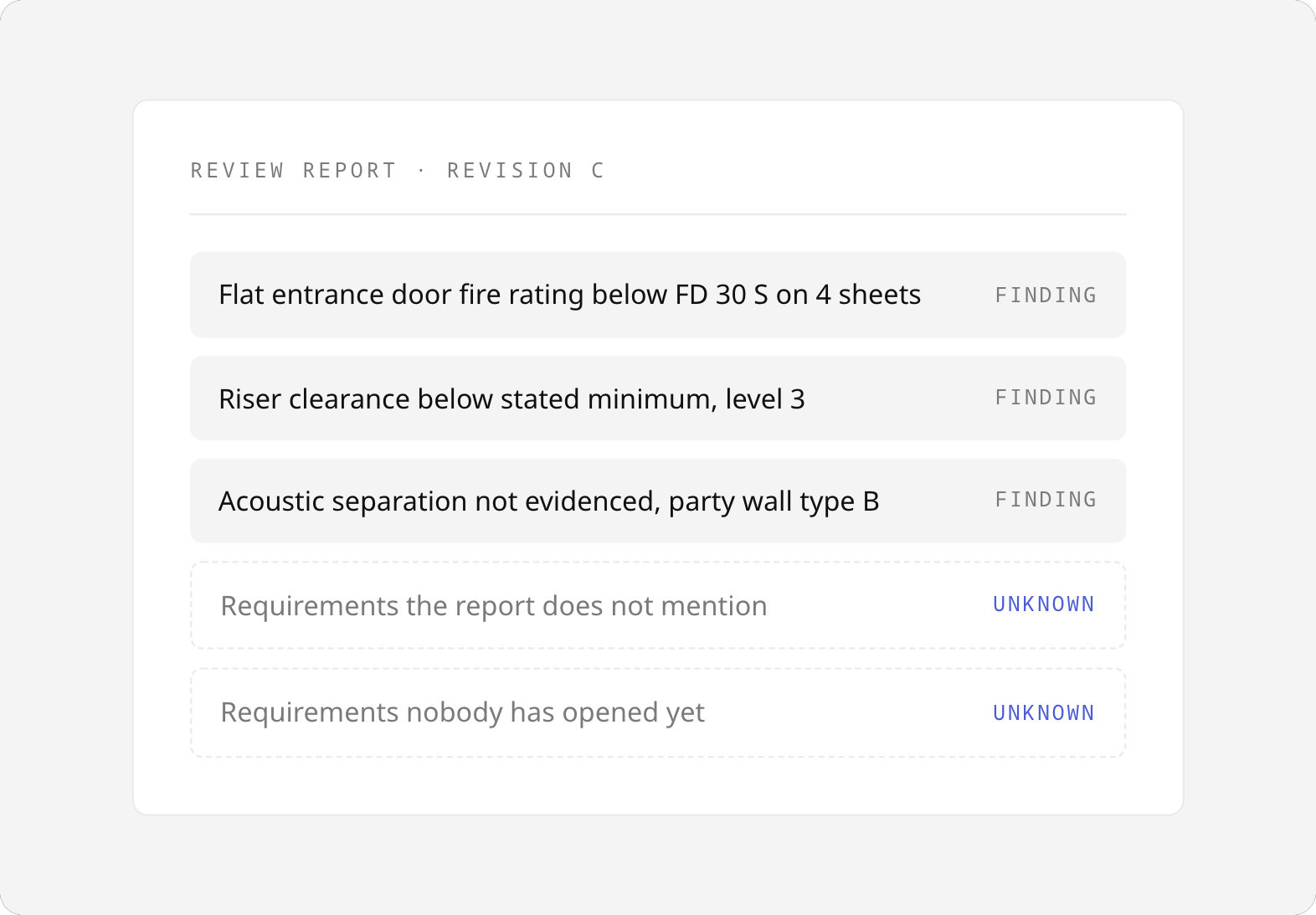
Task: Click FINDING tag on flat entrance door row
Action: pos(1046,296)
